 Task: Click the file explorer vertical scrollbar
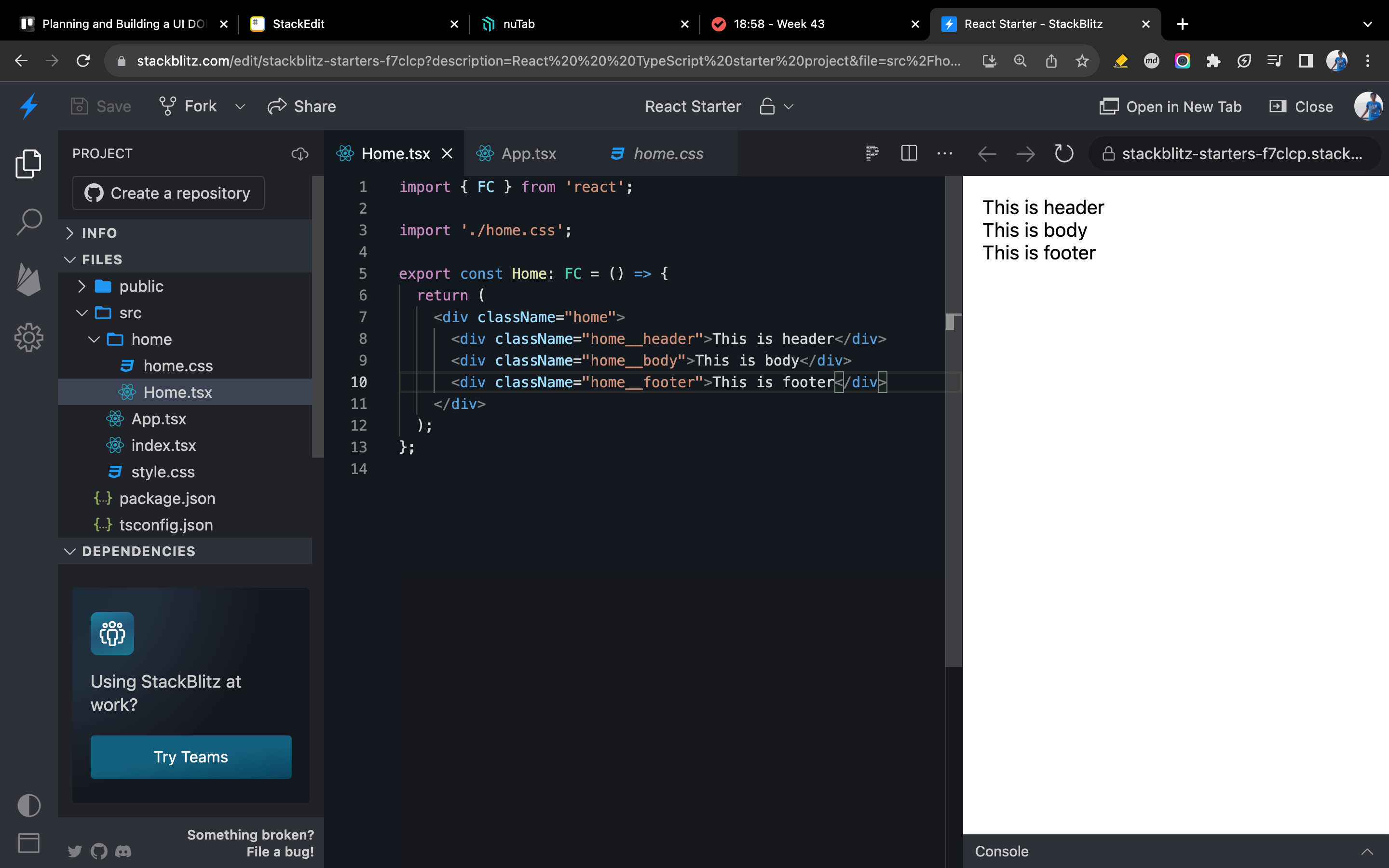[318, 317]
